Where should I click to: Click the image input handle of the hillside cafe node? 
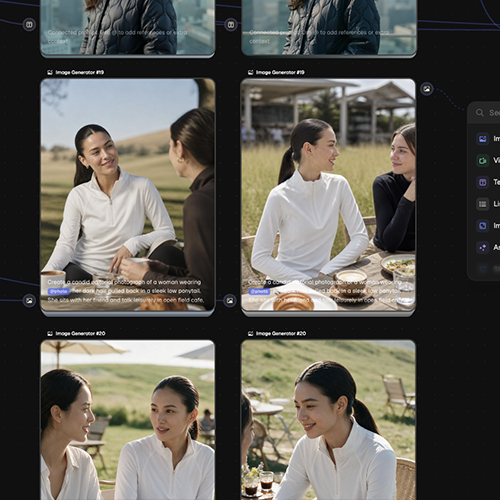click(29, 301)
